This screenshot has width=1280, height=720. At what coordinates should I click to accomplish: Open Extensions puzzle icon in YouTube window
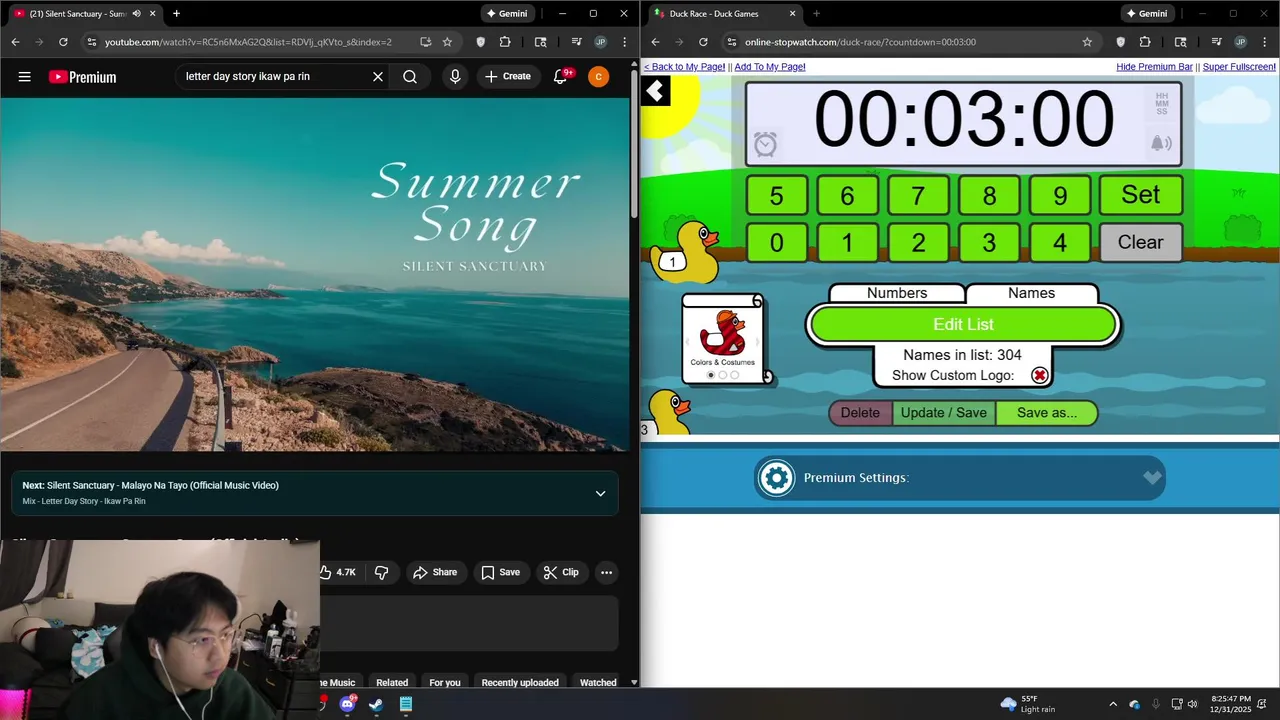[505, 42]
